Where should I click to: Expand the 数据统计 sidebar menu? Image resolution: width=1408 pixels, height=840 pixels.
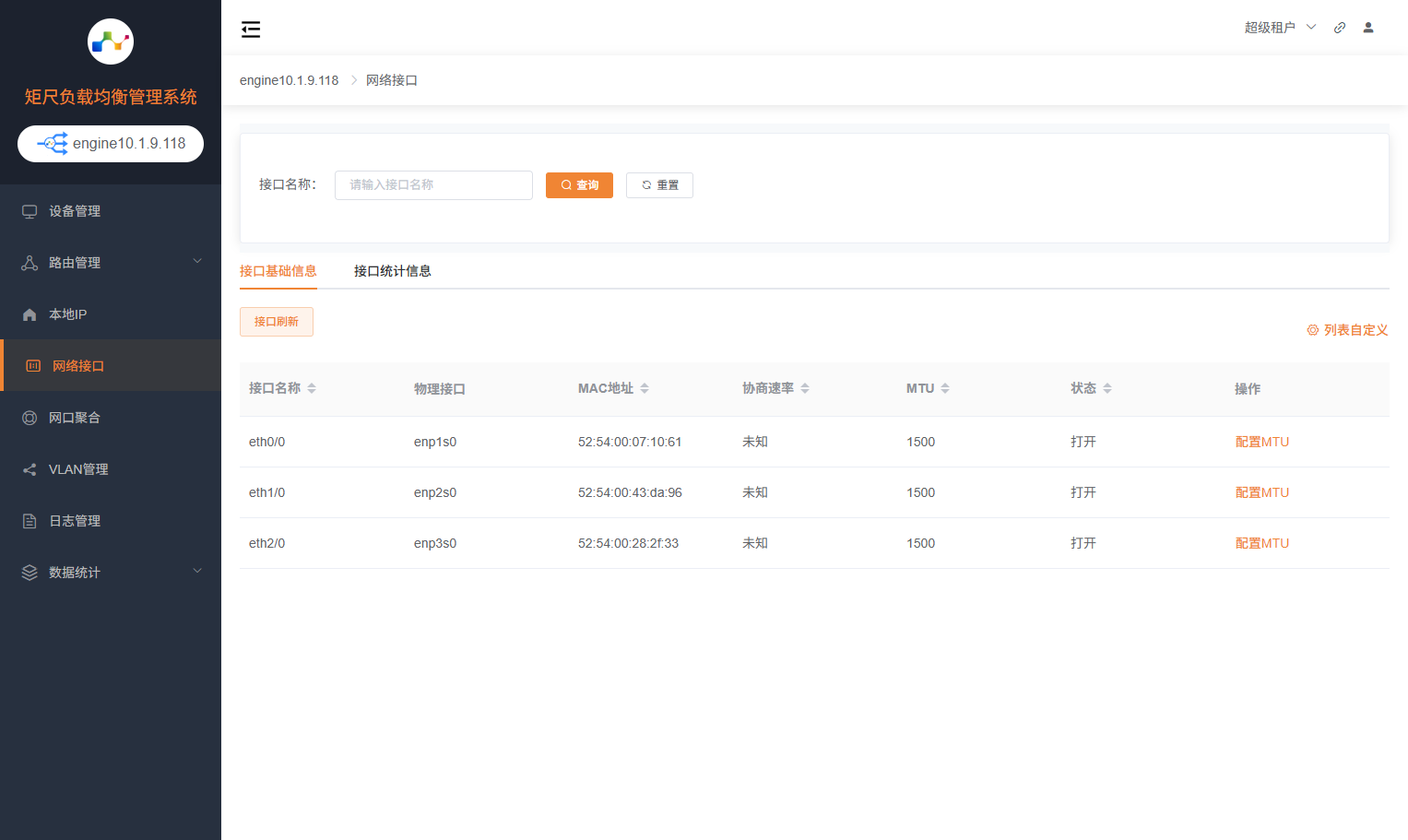click(x=111, y=573)
